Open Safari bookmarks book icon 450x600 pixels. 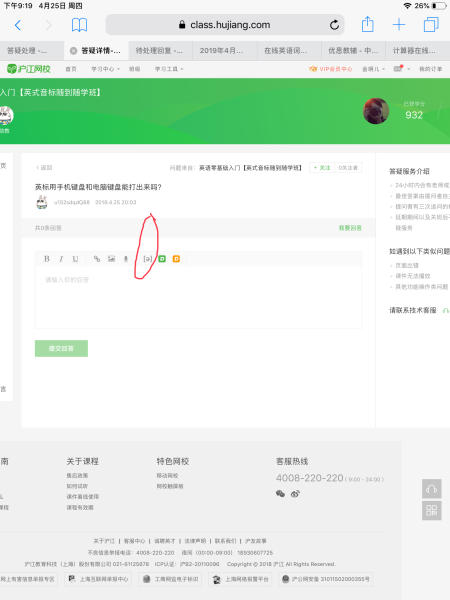pos(80,25)
